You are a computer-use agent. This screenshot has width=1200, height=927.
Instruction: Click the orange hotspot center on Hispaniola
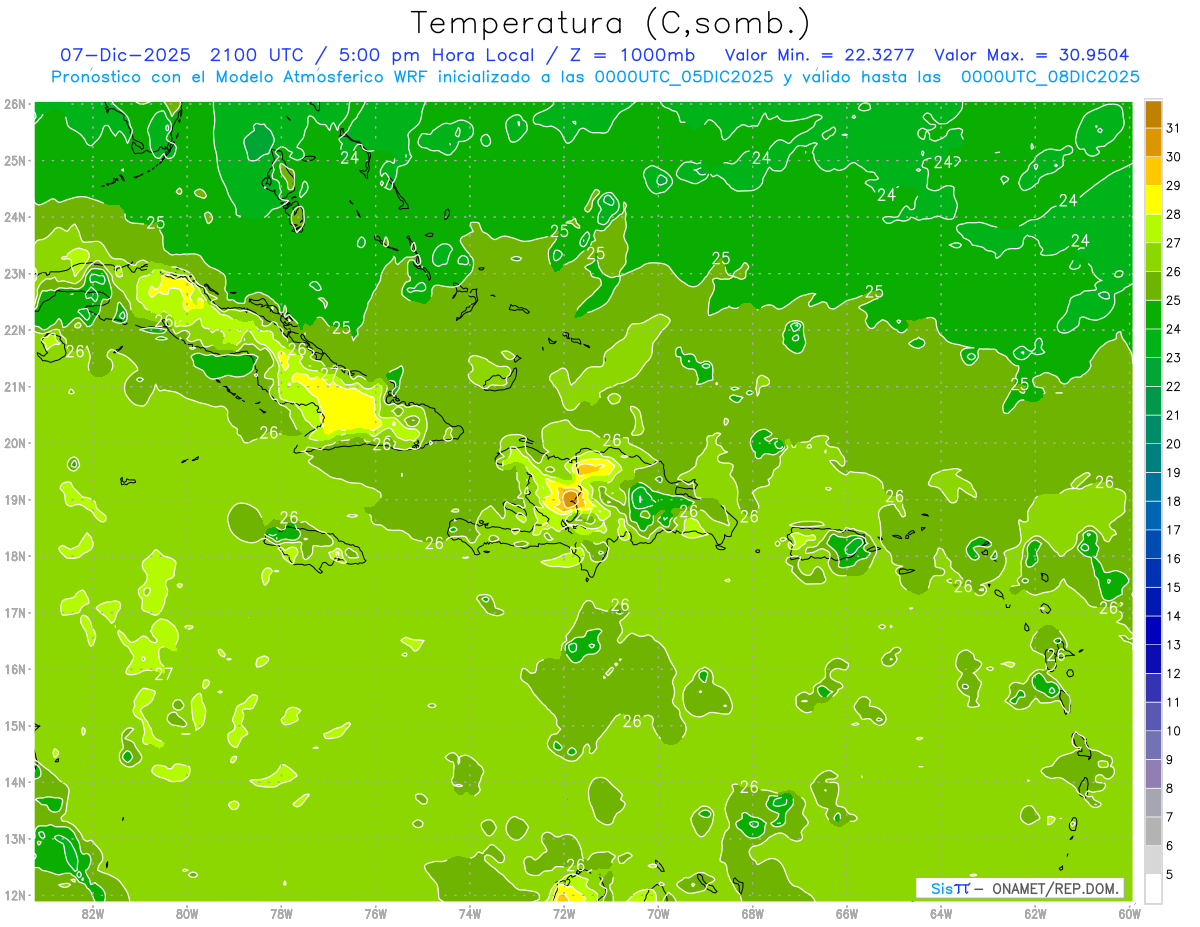(x=569, y=497)
